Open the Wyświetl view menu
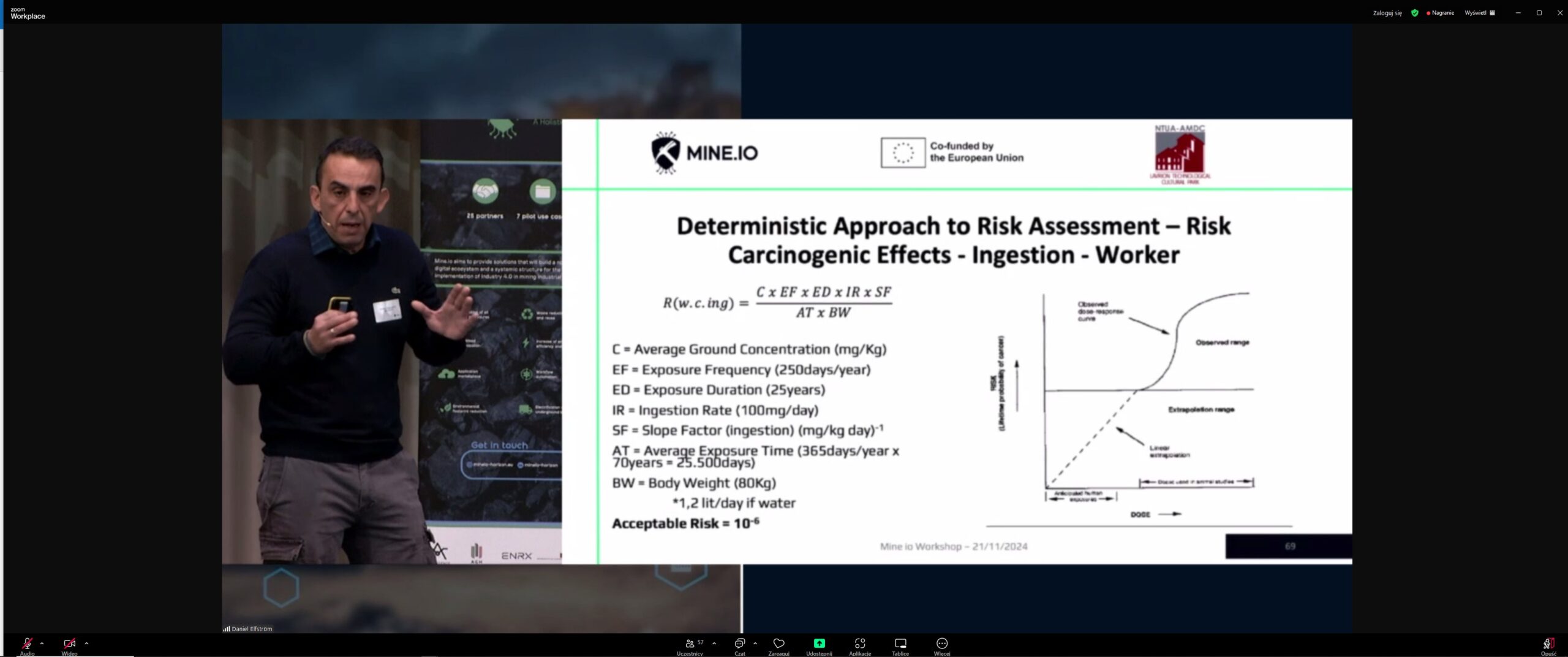Screen dimensions: 1568x657 (x=1479, y=13)
